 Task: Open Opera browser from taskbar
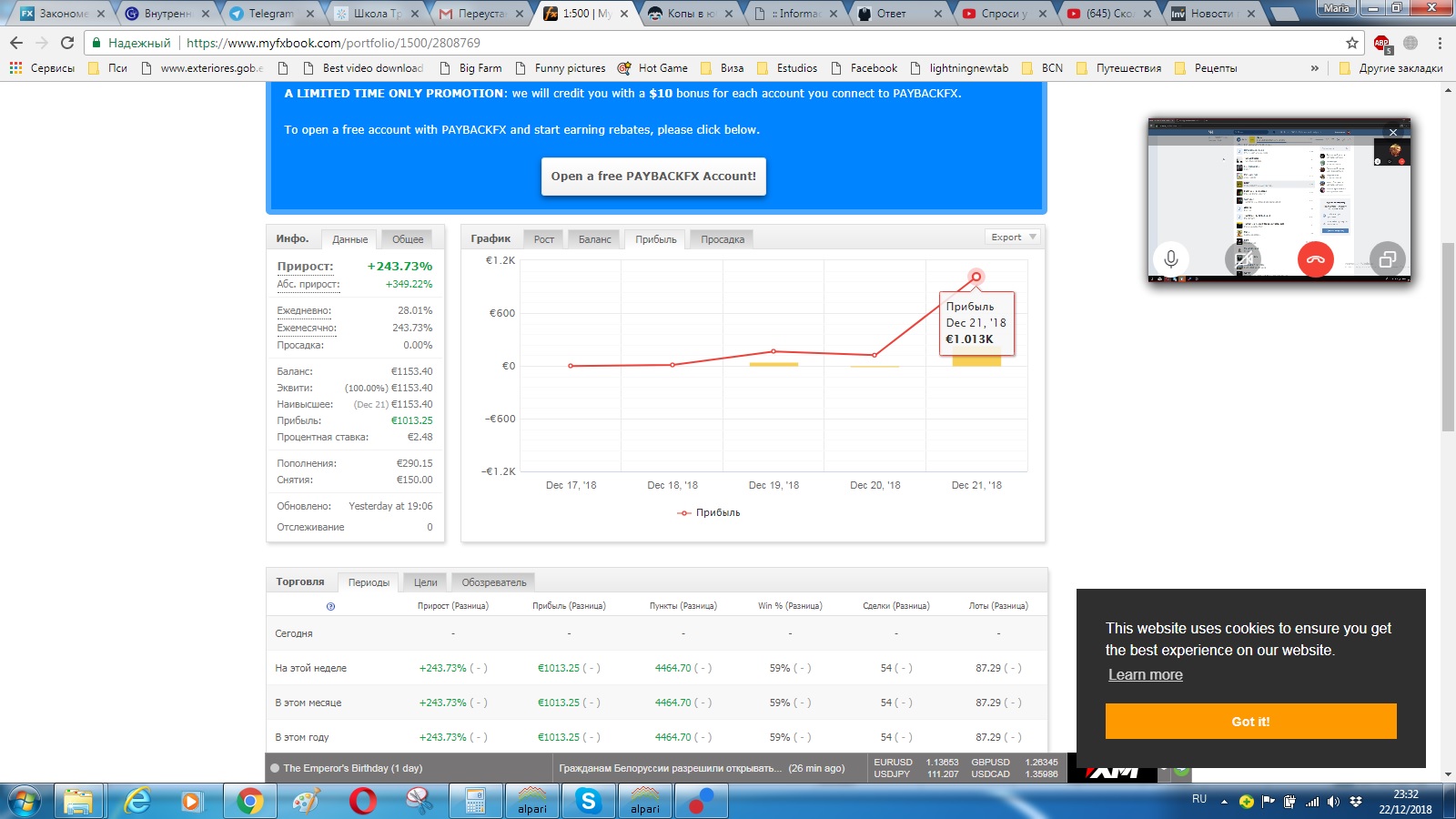click(362, 801)
